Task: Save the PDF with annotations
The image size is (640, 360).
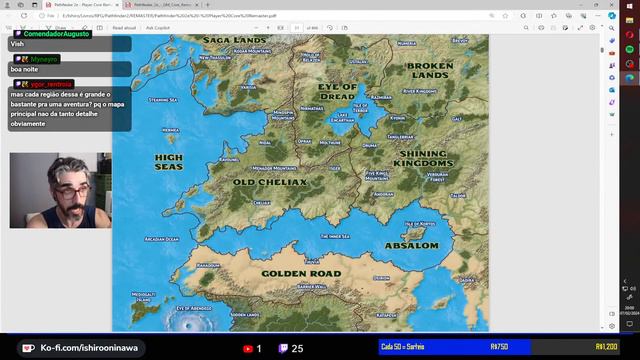Action: pos(553,28)
